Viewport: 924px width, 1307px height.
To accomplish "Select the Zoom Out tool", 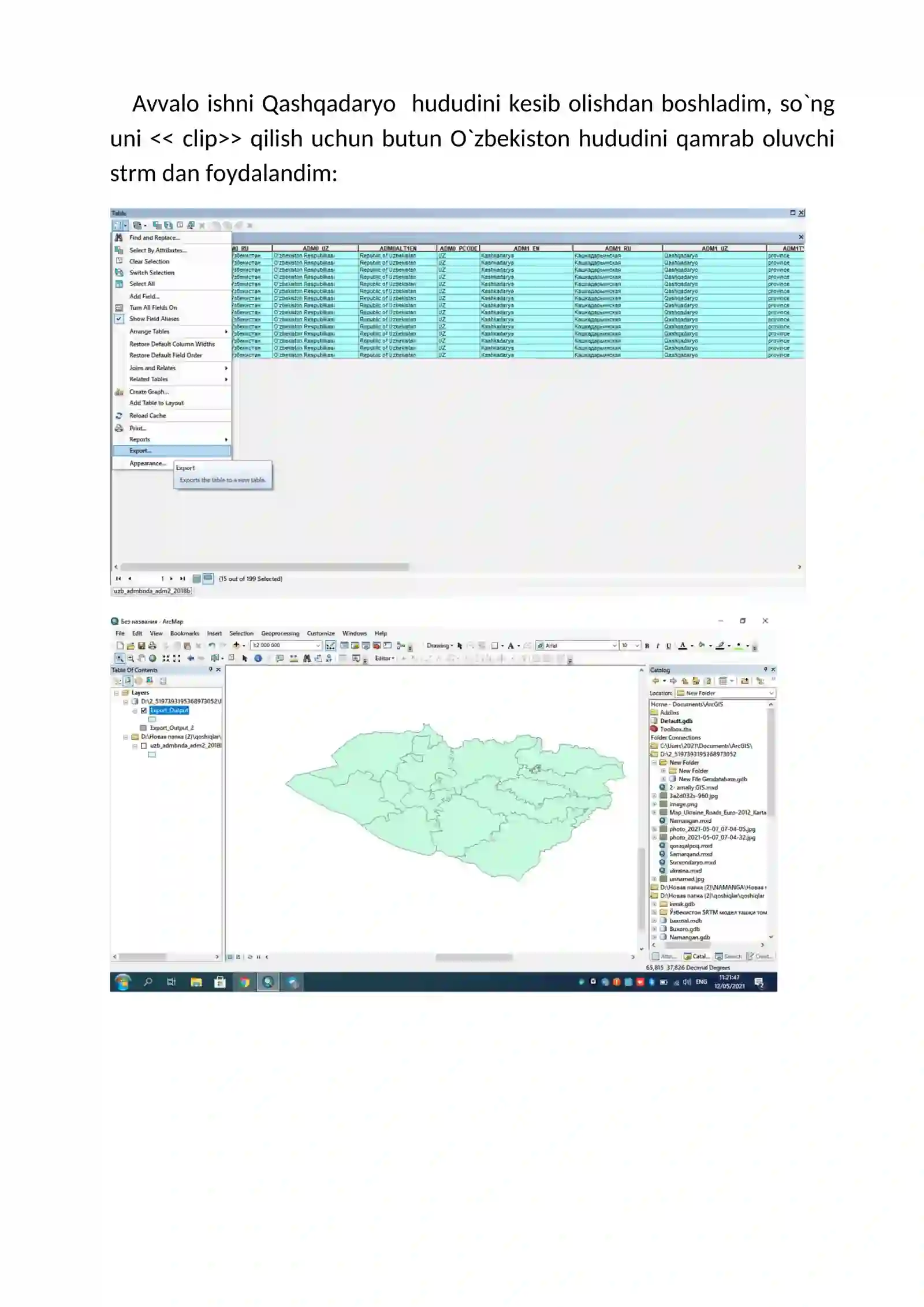I will 131,658.
